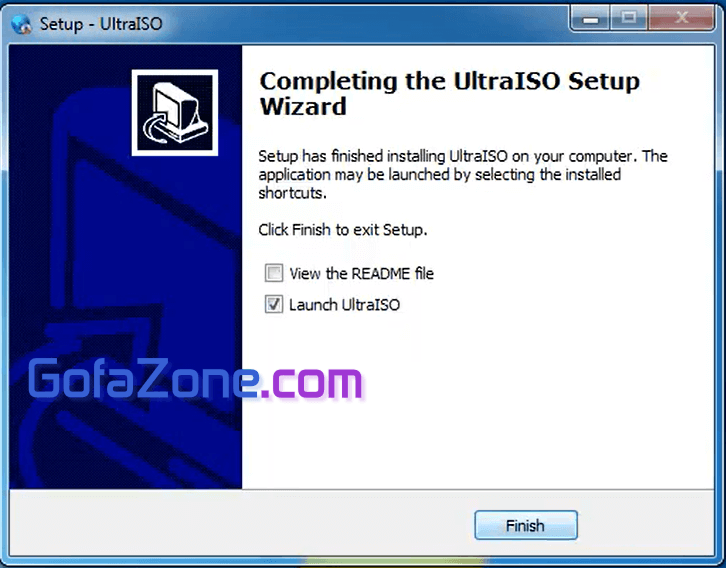Click Finish to exit the setup
This screenshot has width=726, height=568.
pyautogui.click(x=526, y=525)
